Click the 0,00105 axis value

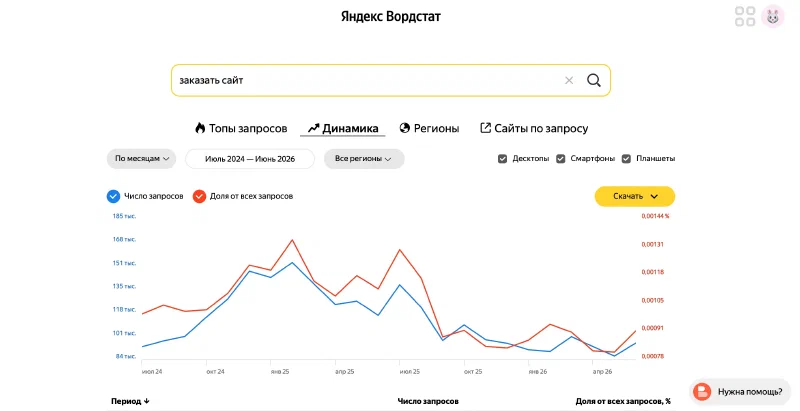click(x=653, y=301)
